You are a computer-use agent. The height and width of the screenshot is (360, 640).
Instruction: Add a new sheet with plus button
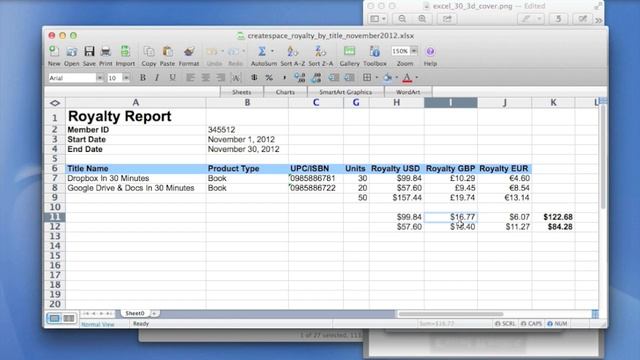click(155, 313)
